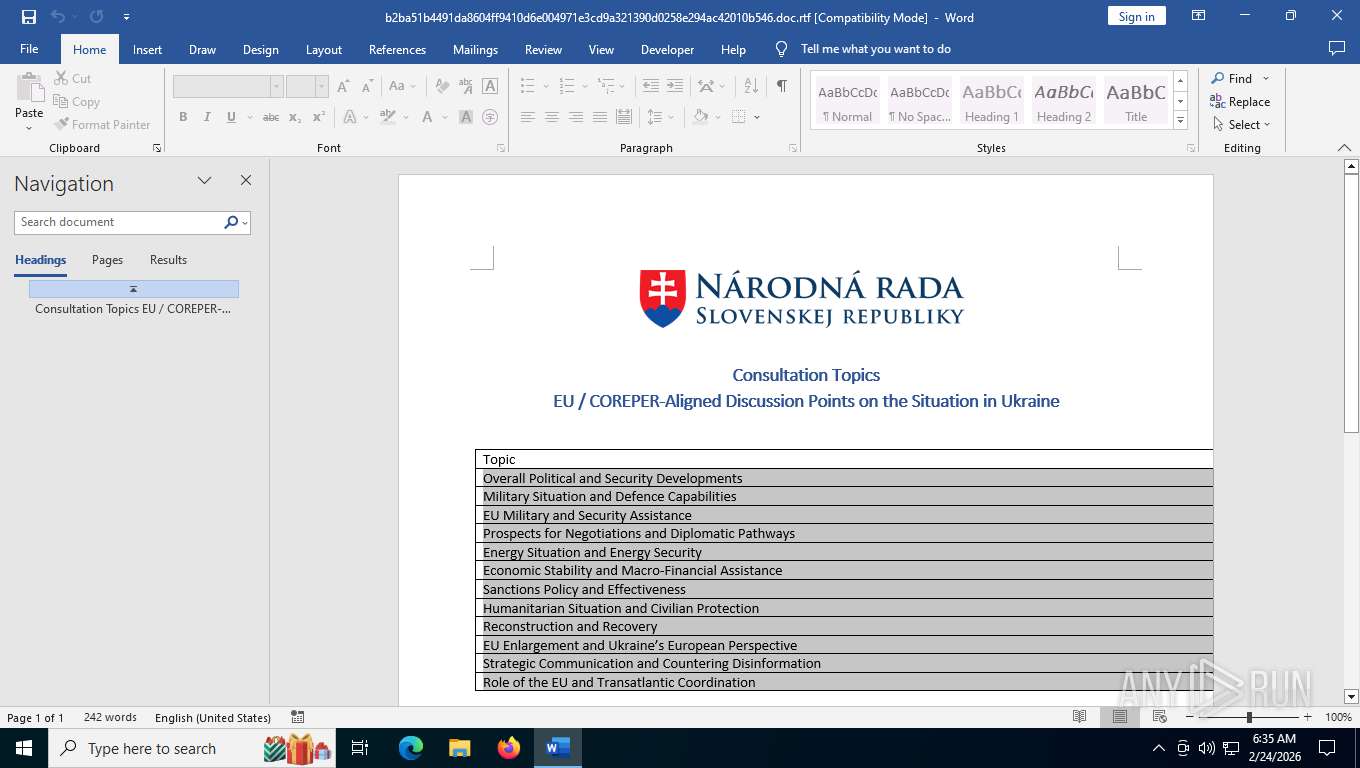
Task: Show Results tab in Navigation
Action: coord(168,260)
